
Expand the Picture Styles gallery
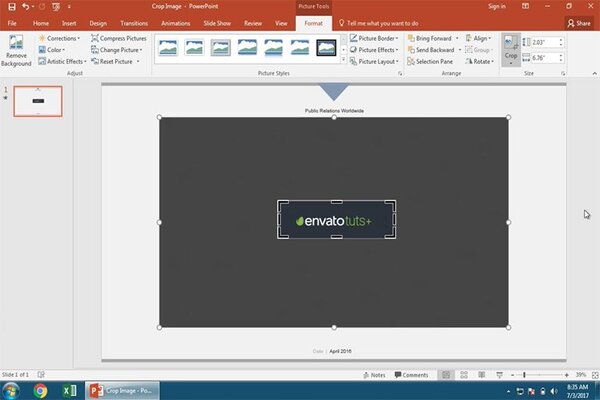tap(343, 60)
